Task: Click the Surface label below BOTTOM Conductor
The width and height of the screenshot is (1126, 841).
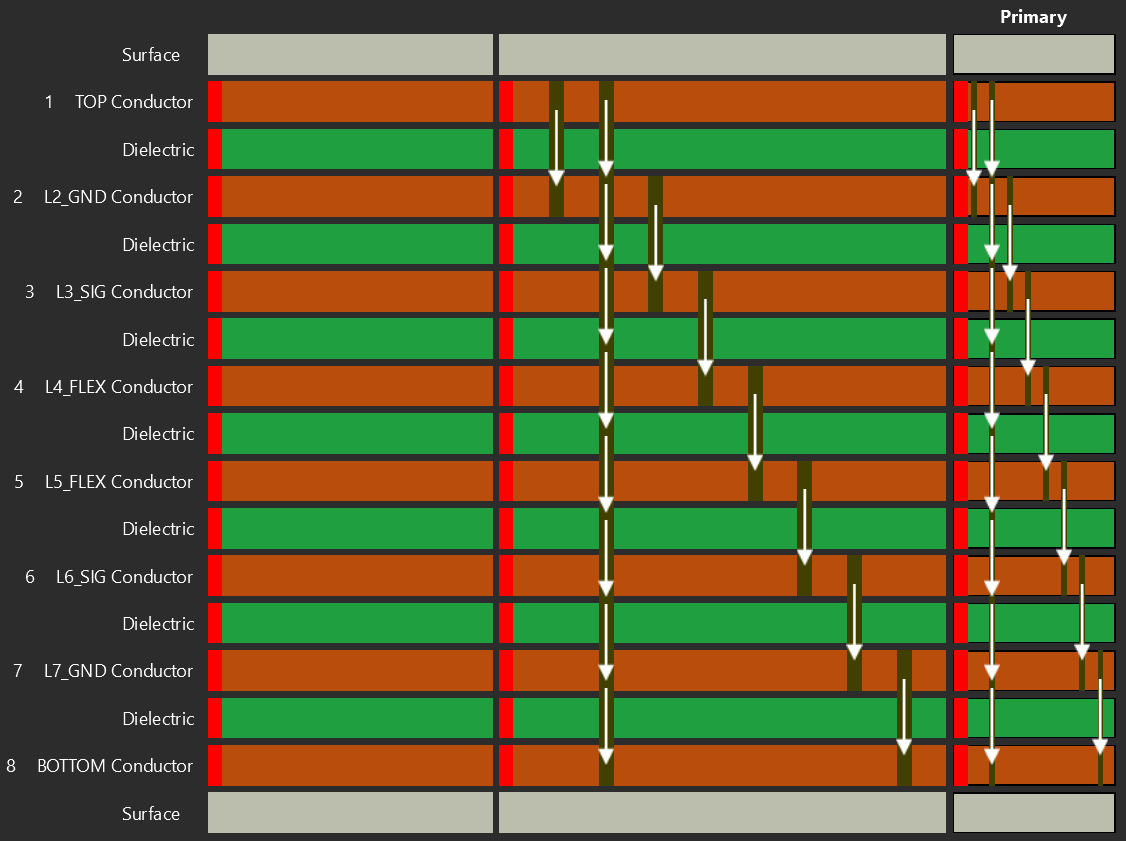Action: coord(151,814)
